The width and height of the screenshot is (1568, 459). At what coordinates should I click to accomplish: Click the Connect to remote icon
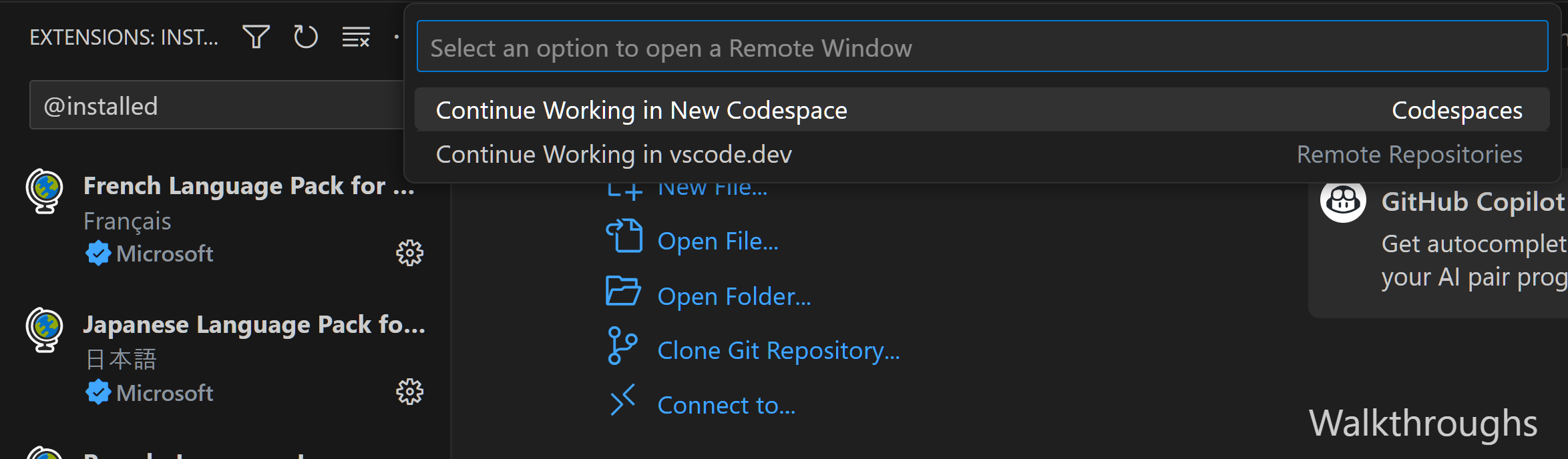tap(624, 403)
